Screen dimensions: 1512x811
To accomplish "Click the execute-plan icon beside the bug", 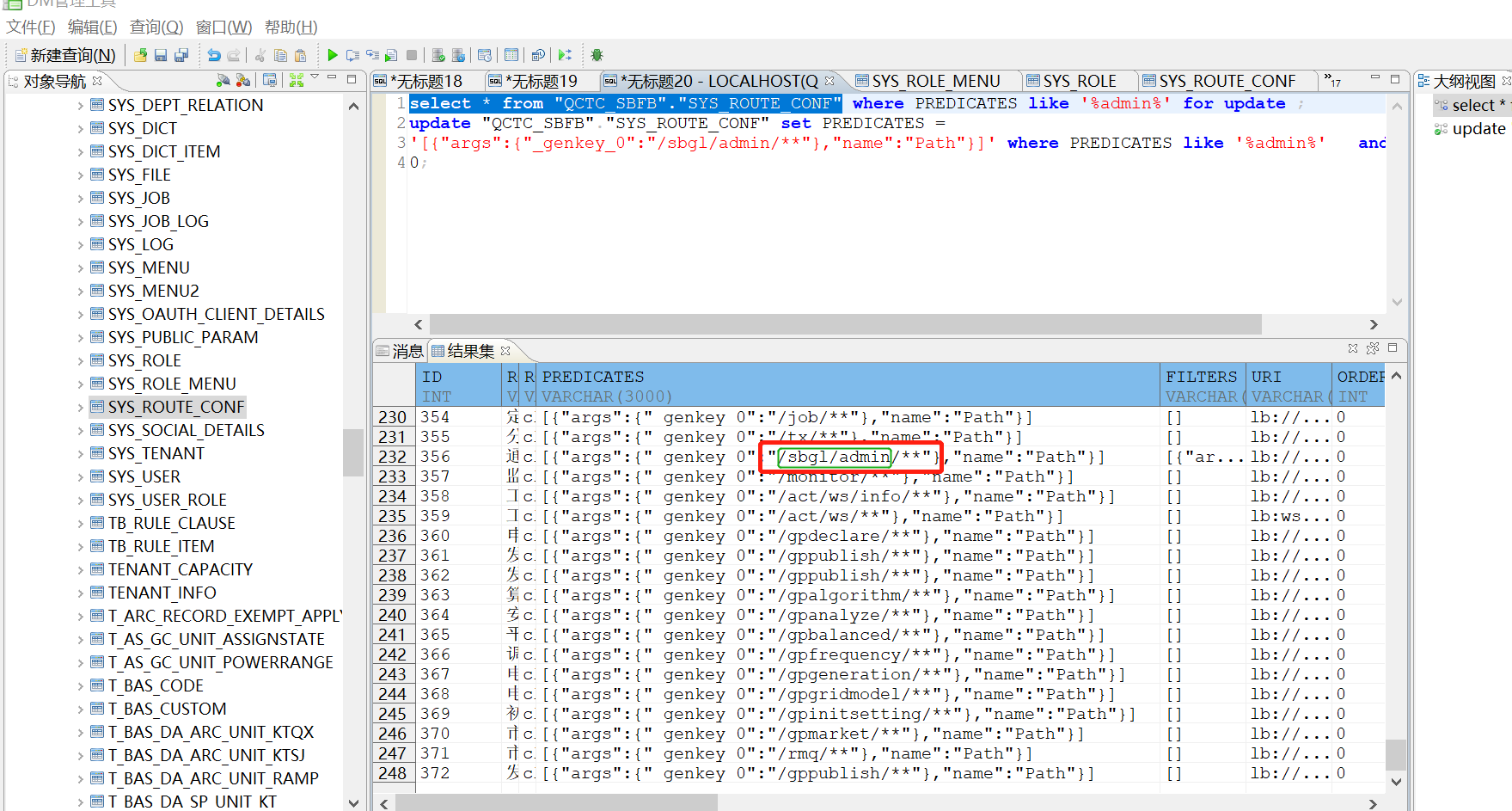I will point(565,55).
